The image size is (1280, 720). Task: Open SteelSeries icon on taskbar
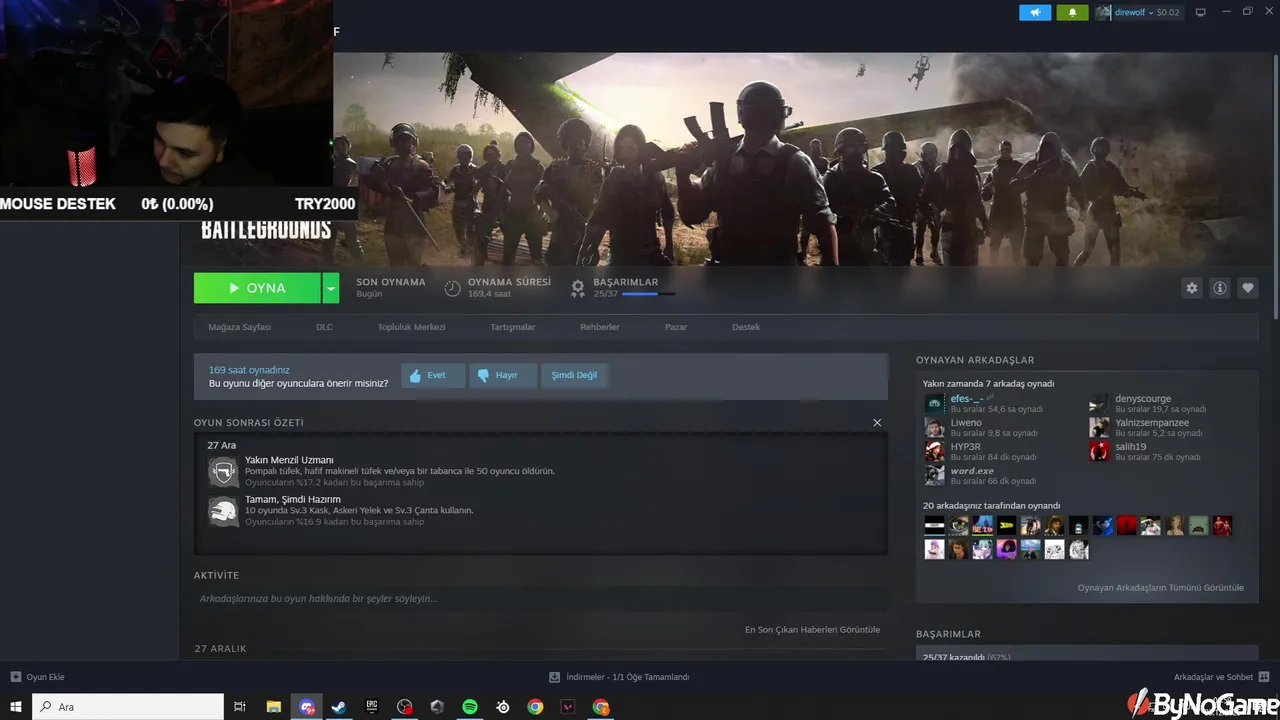[503, 707]
